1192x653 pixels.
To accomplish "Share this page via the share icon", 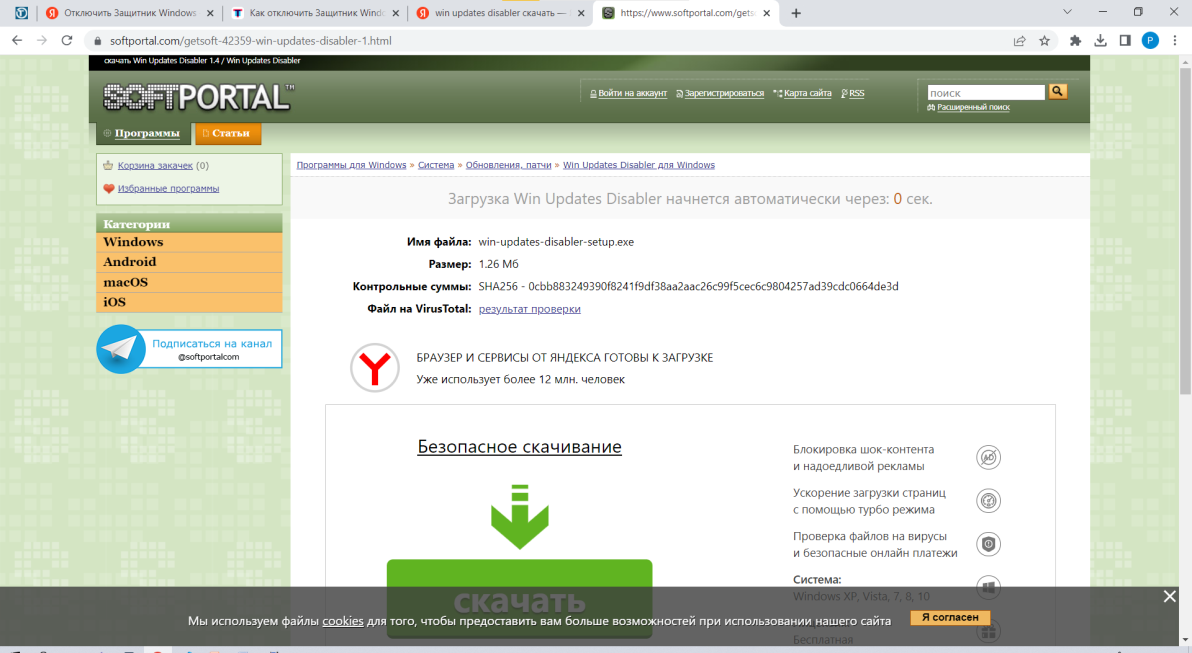I will [x=1019, y=41].
